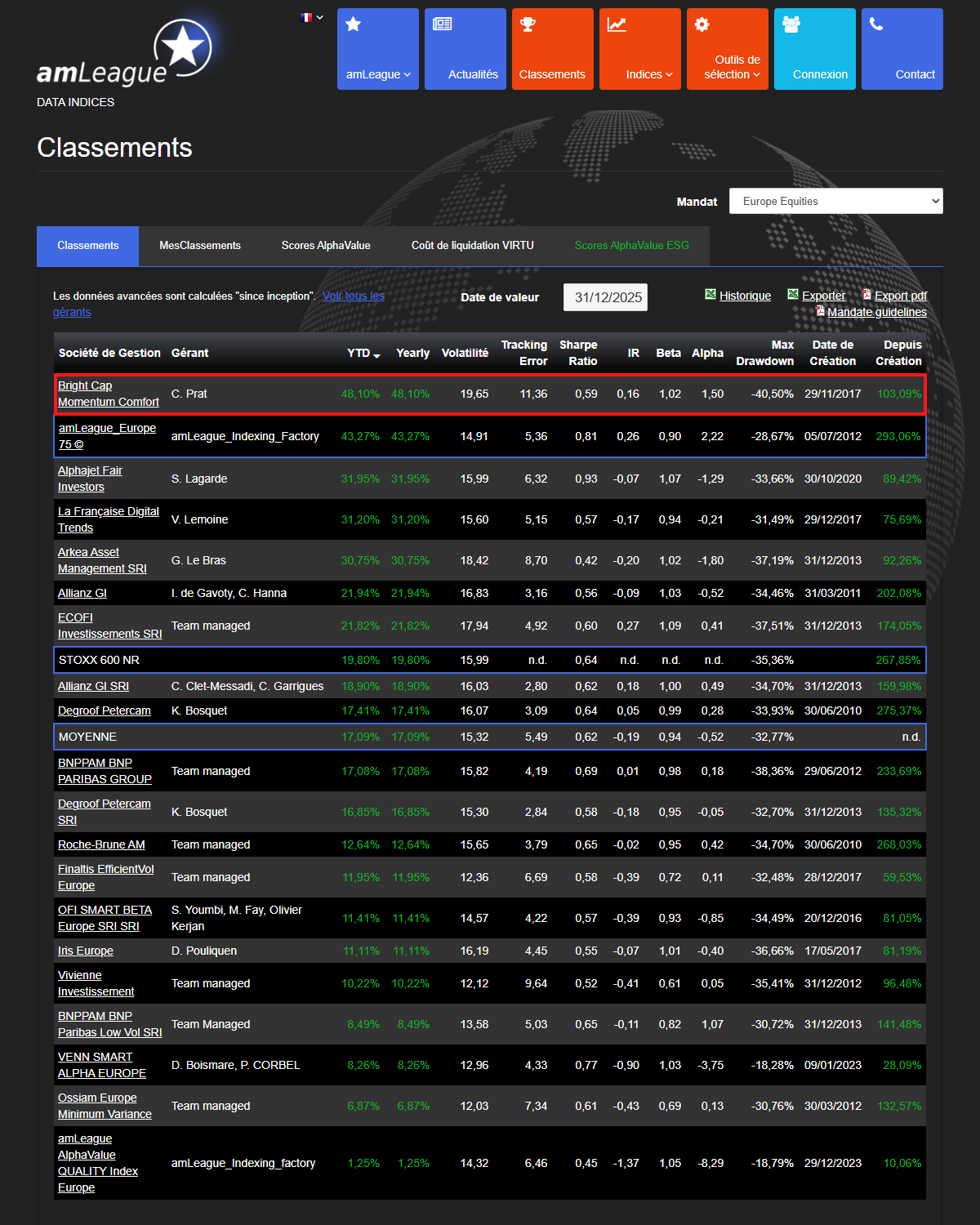Viewport: 980px width, 1225px height.
Task: Open Finaltis EfficientVol Europe link
Action: pos(106,877)
